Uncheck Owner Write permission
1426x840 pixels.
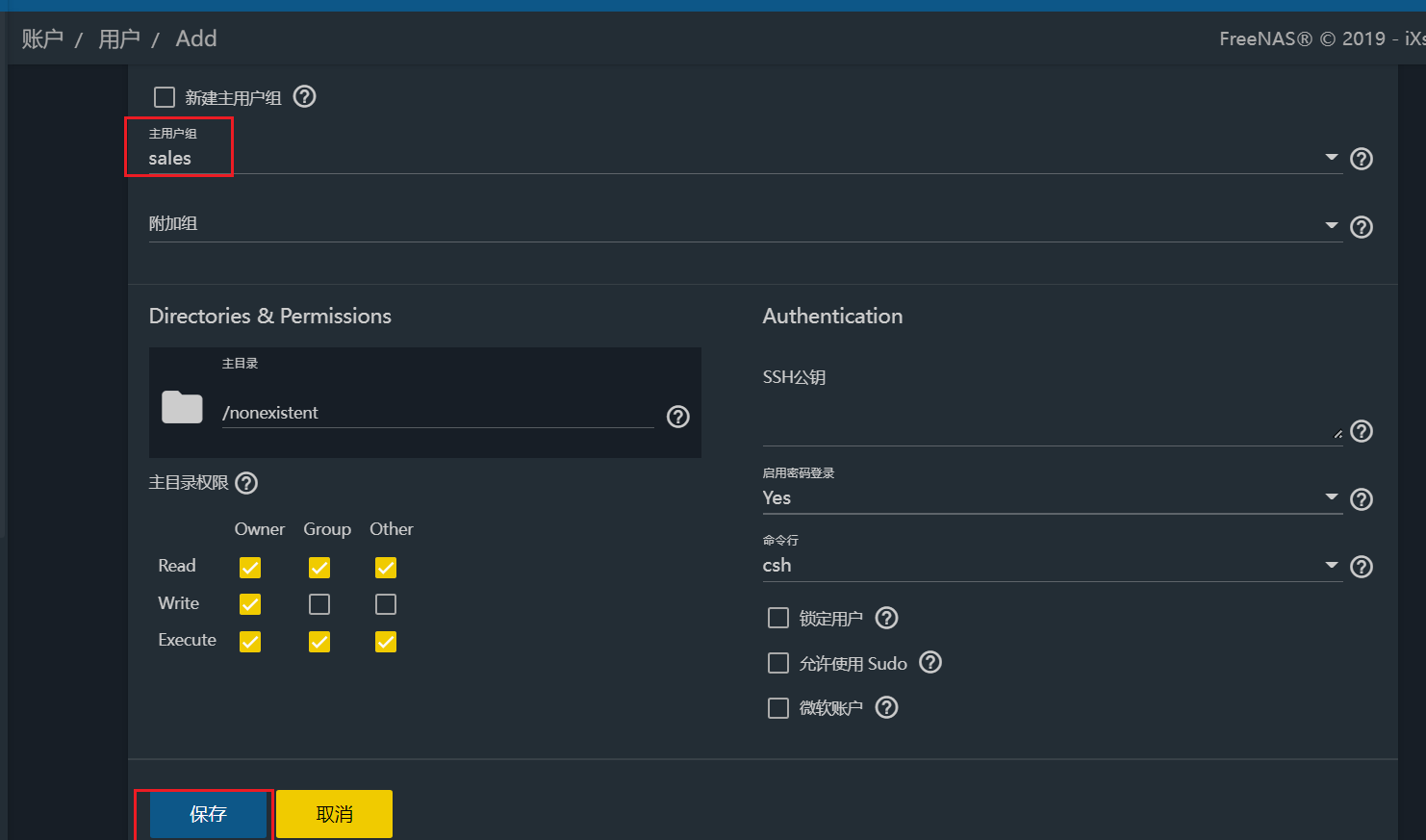pyautogui.click(x=250, y=604)
